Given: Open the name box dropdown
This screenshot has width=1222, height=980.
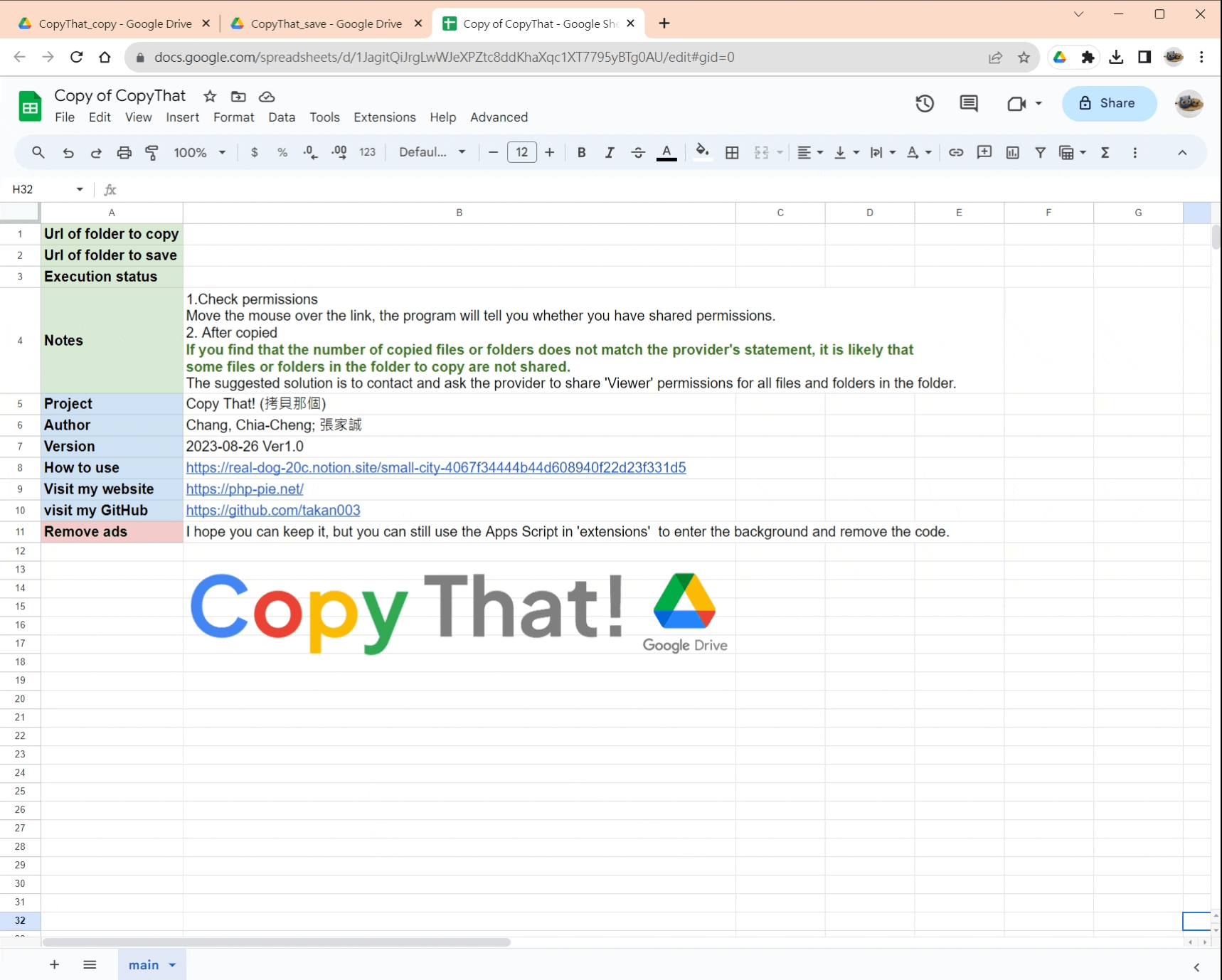Looking at the screenshot, I should tap(80, 189).
